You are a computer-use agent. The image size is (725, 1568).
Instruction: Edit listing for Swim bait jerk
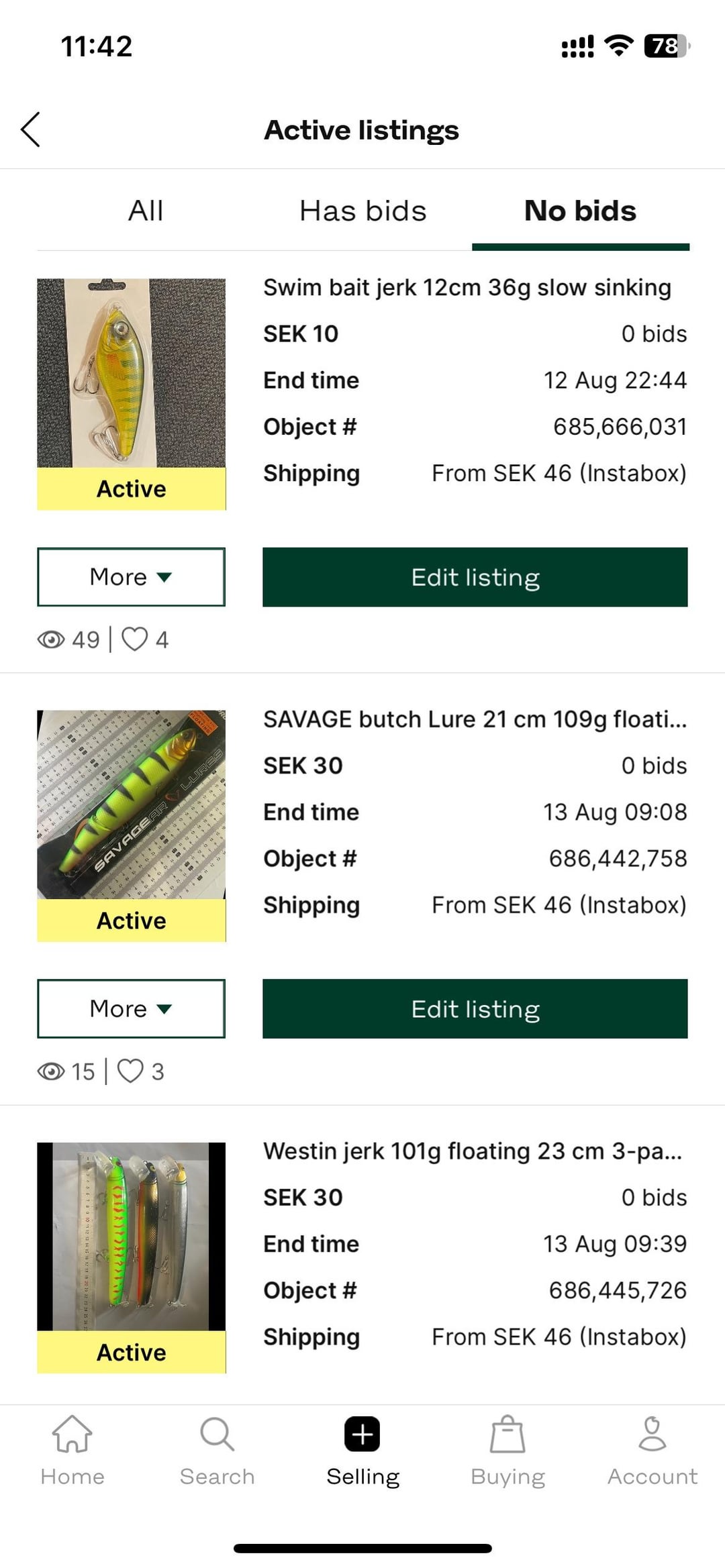tap(475, 577)
